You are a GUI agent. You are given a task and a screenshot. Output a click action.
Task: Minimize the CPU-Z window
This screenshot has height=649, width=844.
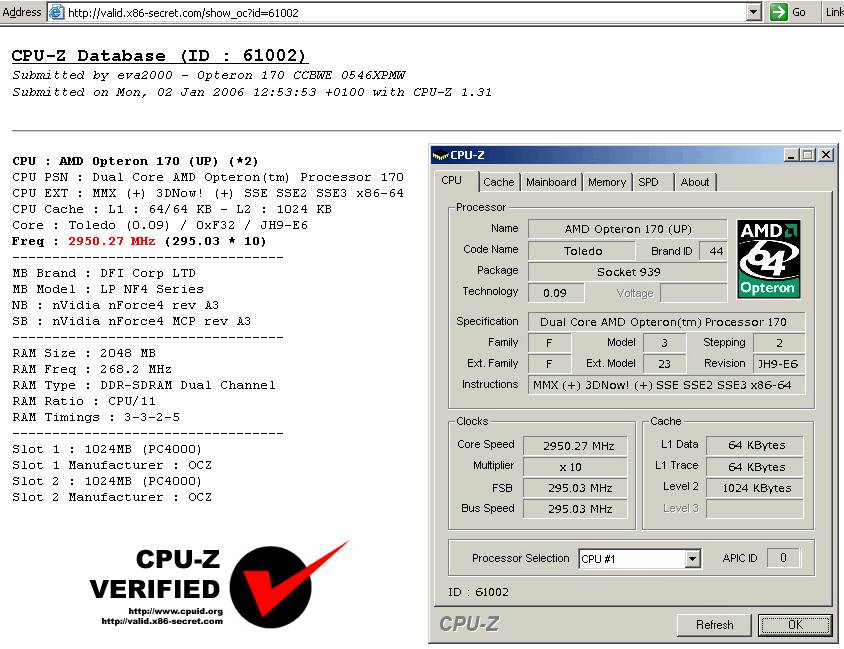[x=791, y=155]
